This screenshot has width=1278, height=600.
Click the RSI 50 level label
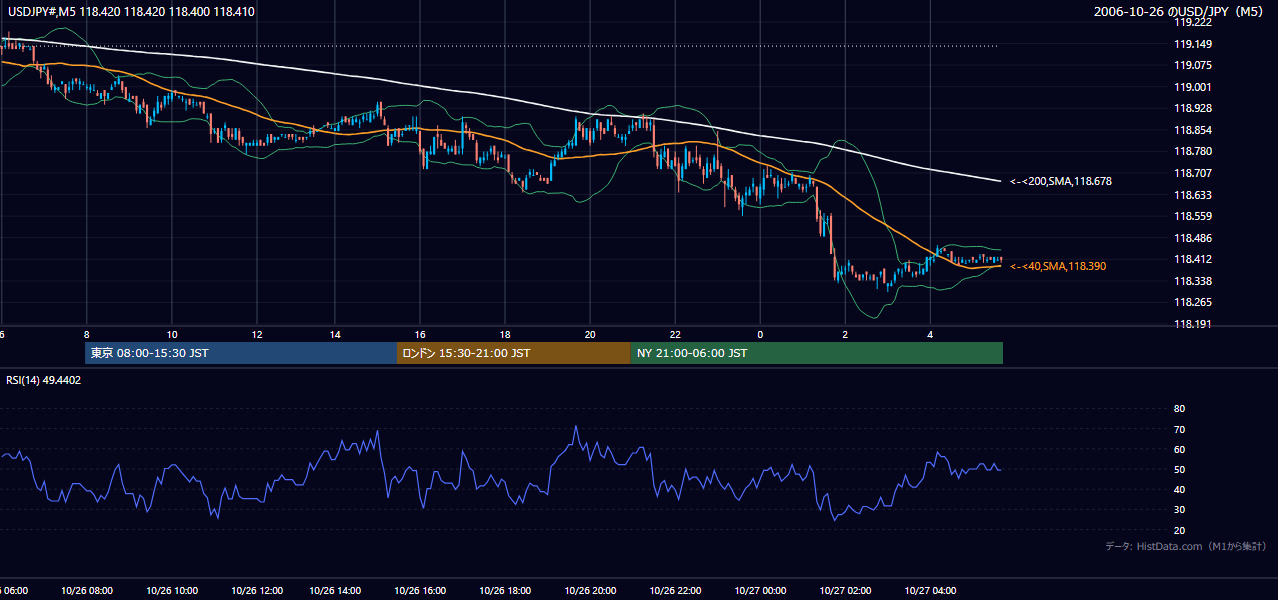coord(1179,469)
